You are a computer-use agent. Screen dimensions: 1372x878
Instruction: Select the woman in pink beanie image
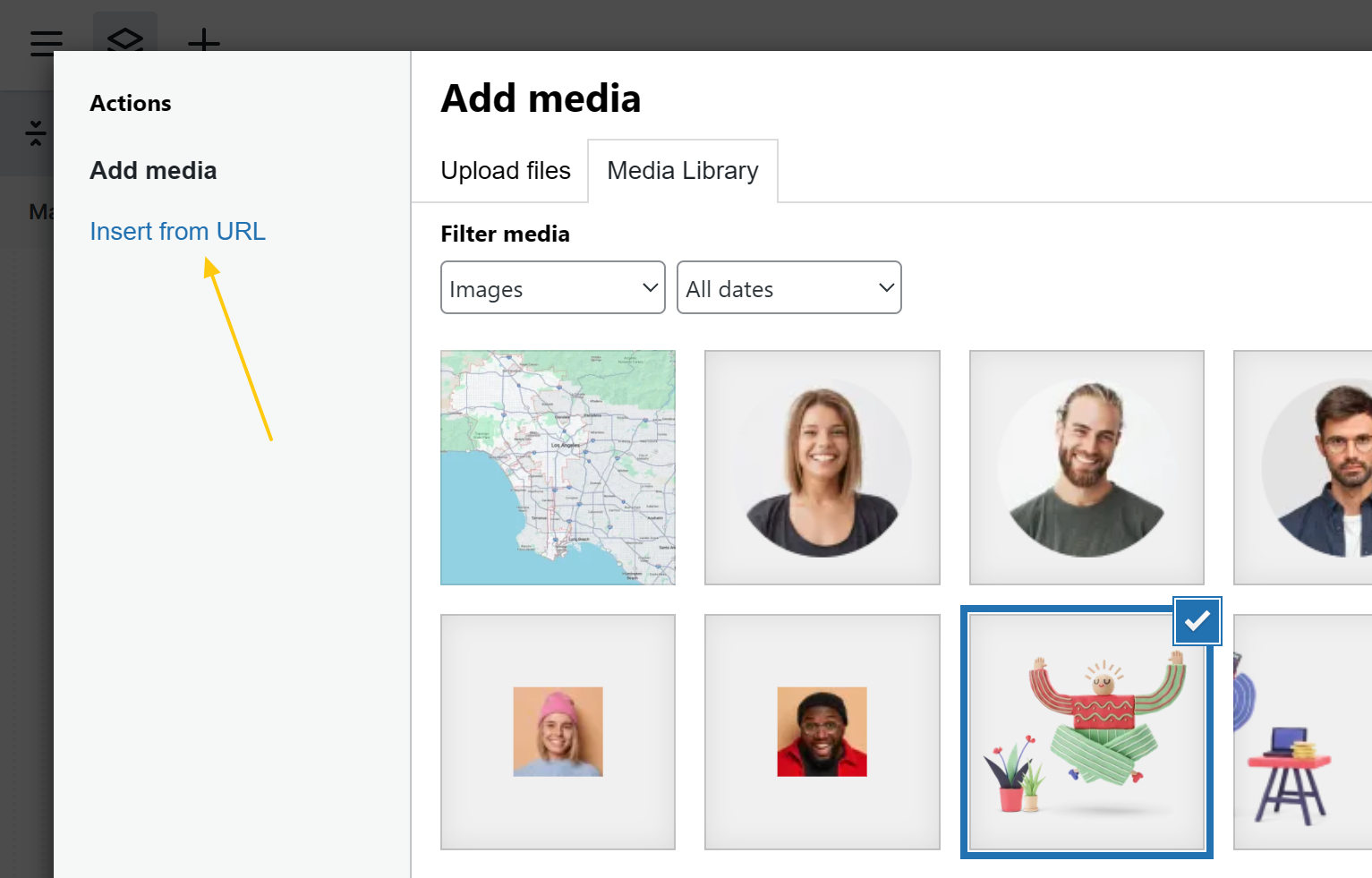click(558, 731)
